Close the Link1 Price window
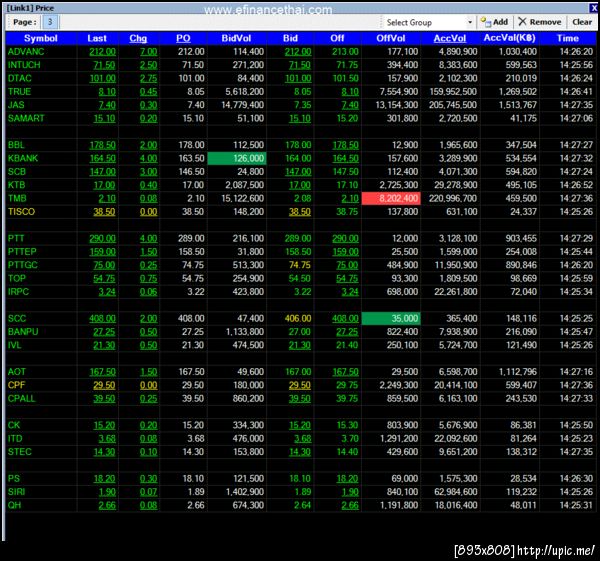Image resolution: width=600 pixels, height=561 pixels. point(593,8)
